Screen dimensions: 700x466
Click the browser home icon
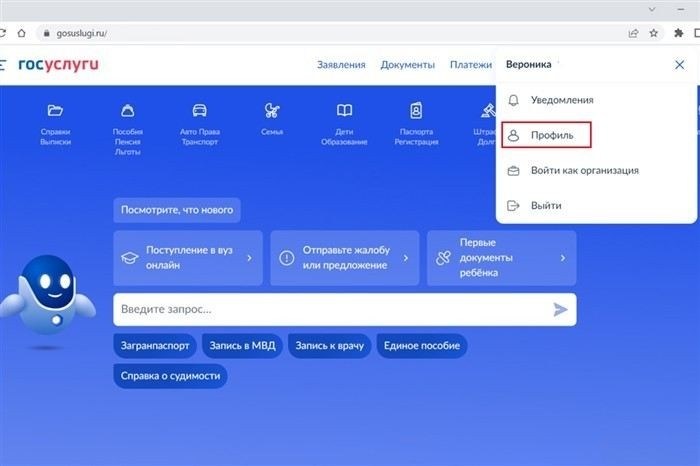[21, 33]
